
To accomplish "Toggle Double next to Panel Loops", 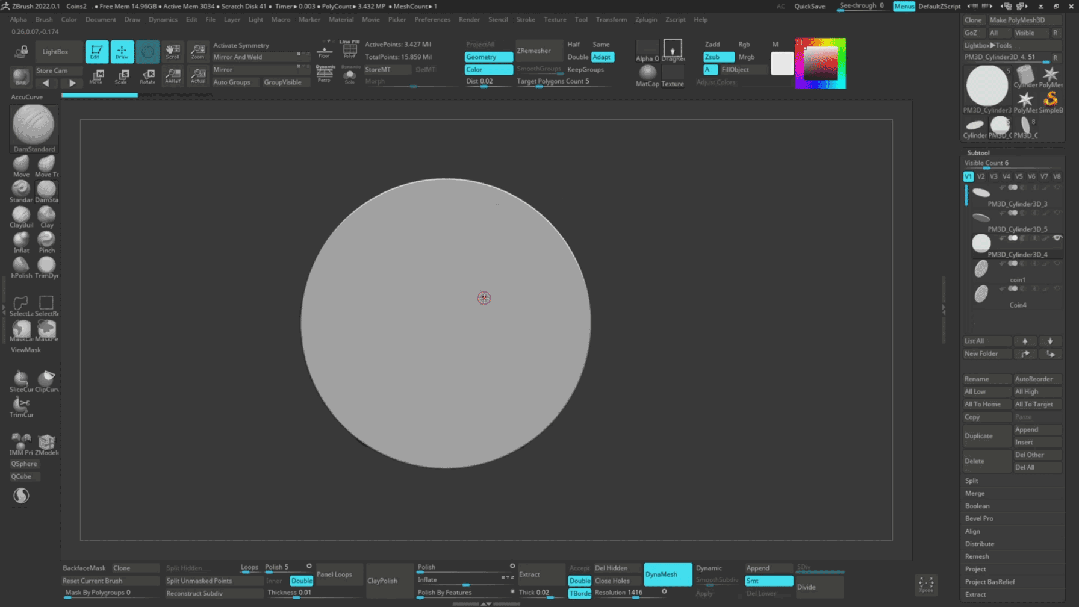I will pos(301,581).
